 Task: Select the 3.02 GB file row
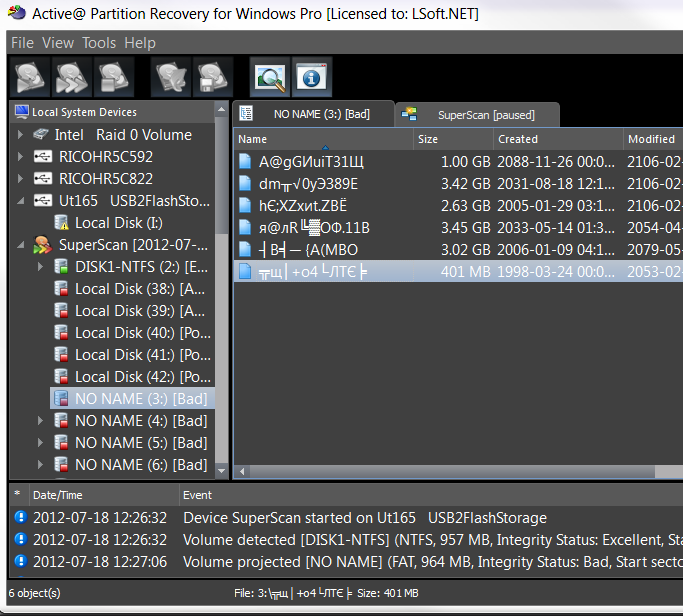point(458,249)
